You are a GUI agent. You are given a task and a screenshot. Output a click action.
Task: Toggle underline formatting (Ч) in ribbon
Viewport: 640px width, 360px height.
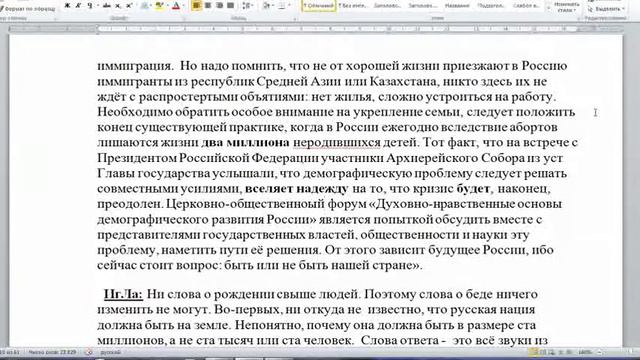90,5
